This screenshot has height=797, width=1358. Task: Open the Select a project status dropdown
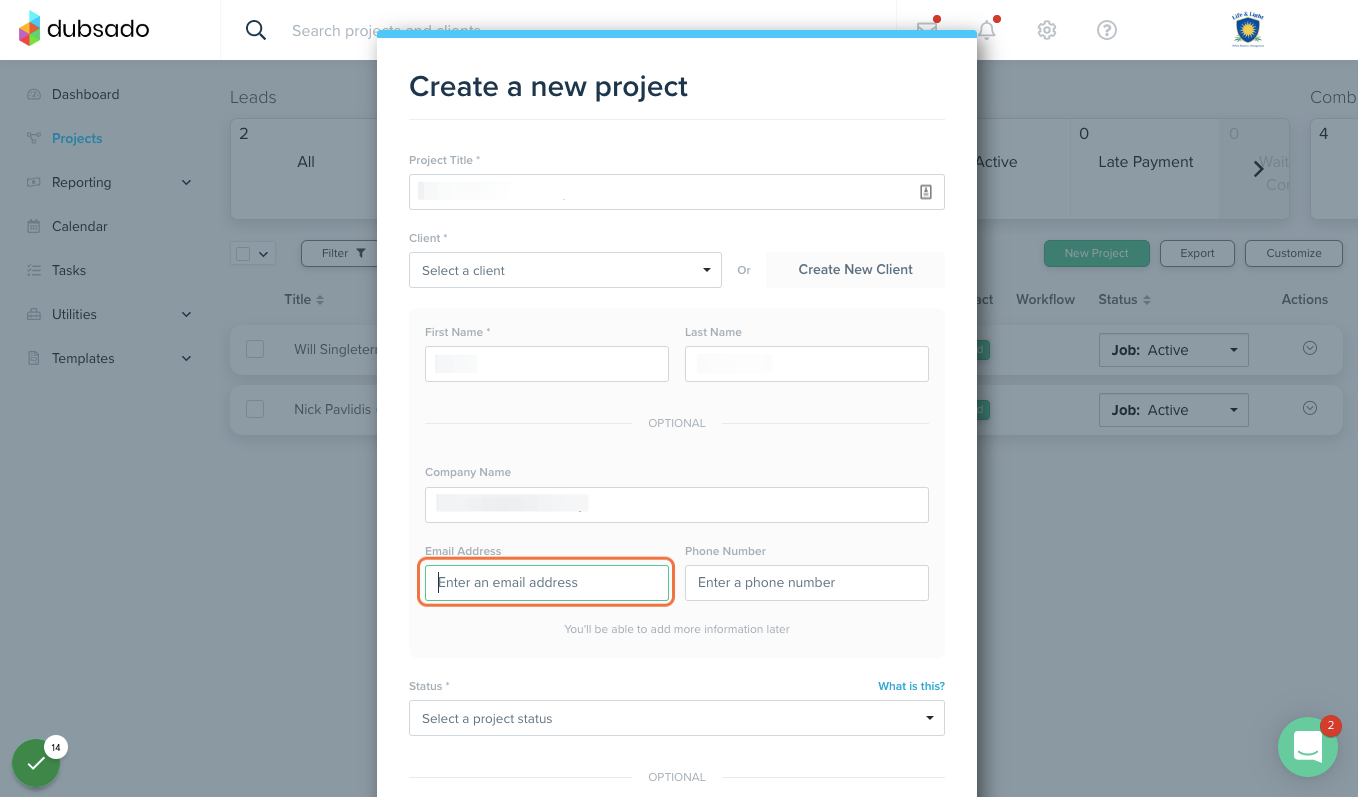[677, 718]
